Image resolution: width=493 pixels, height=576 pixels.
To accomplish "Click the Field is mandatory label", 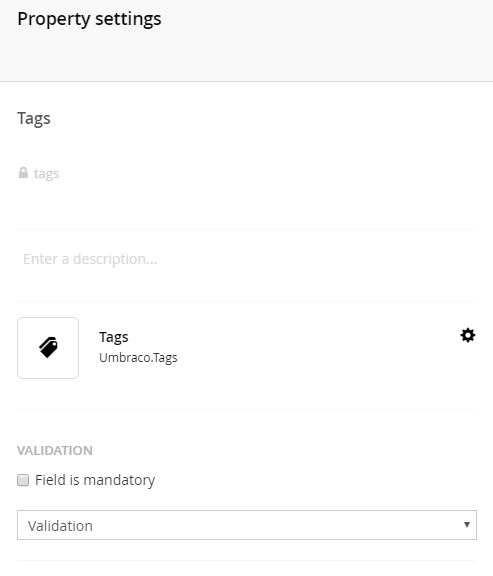I will [95, 480].
